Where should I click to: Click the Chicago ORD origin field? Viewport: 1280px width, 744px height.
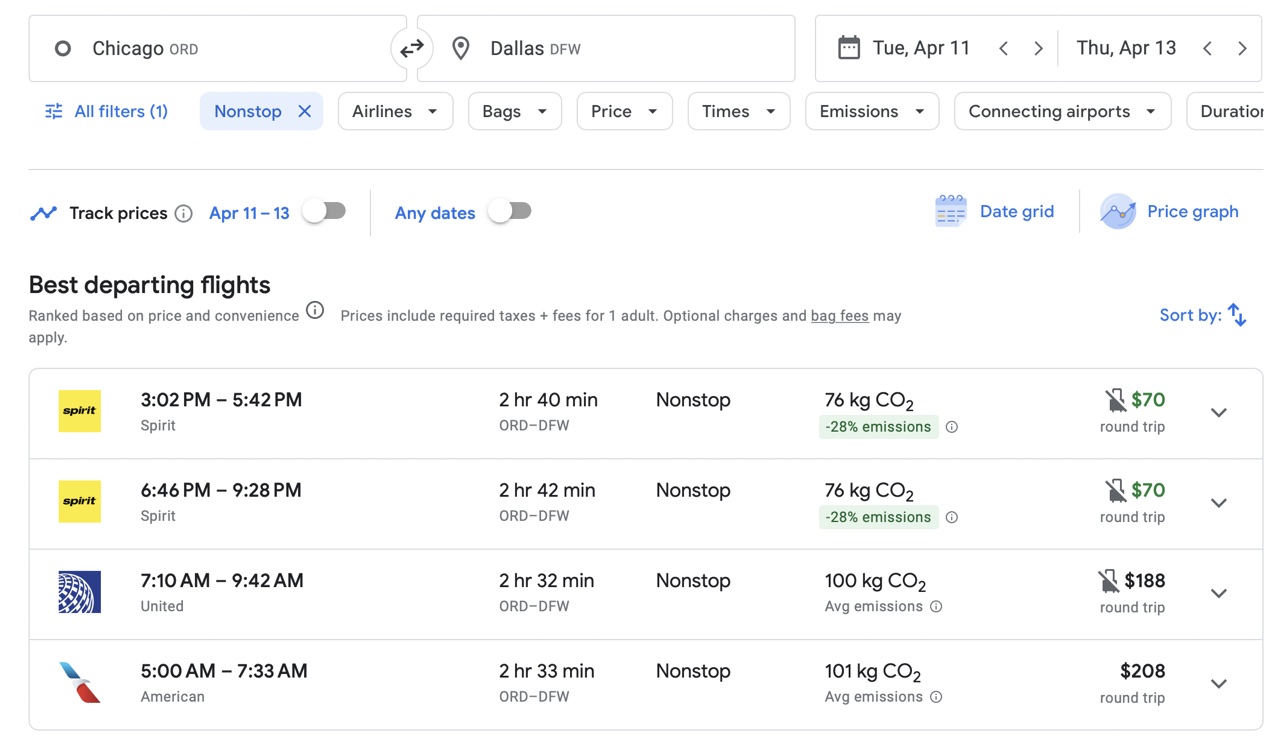point(218,48)
